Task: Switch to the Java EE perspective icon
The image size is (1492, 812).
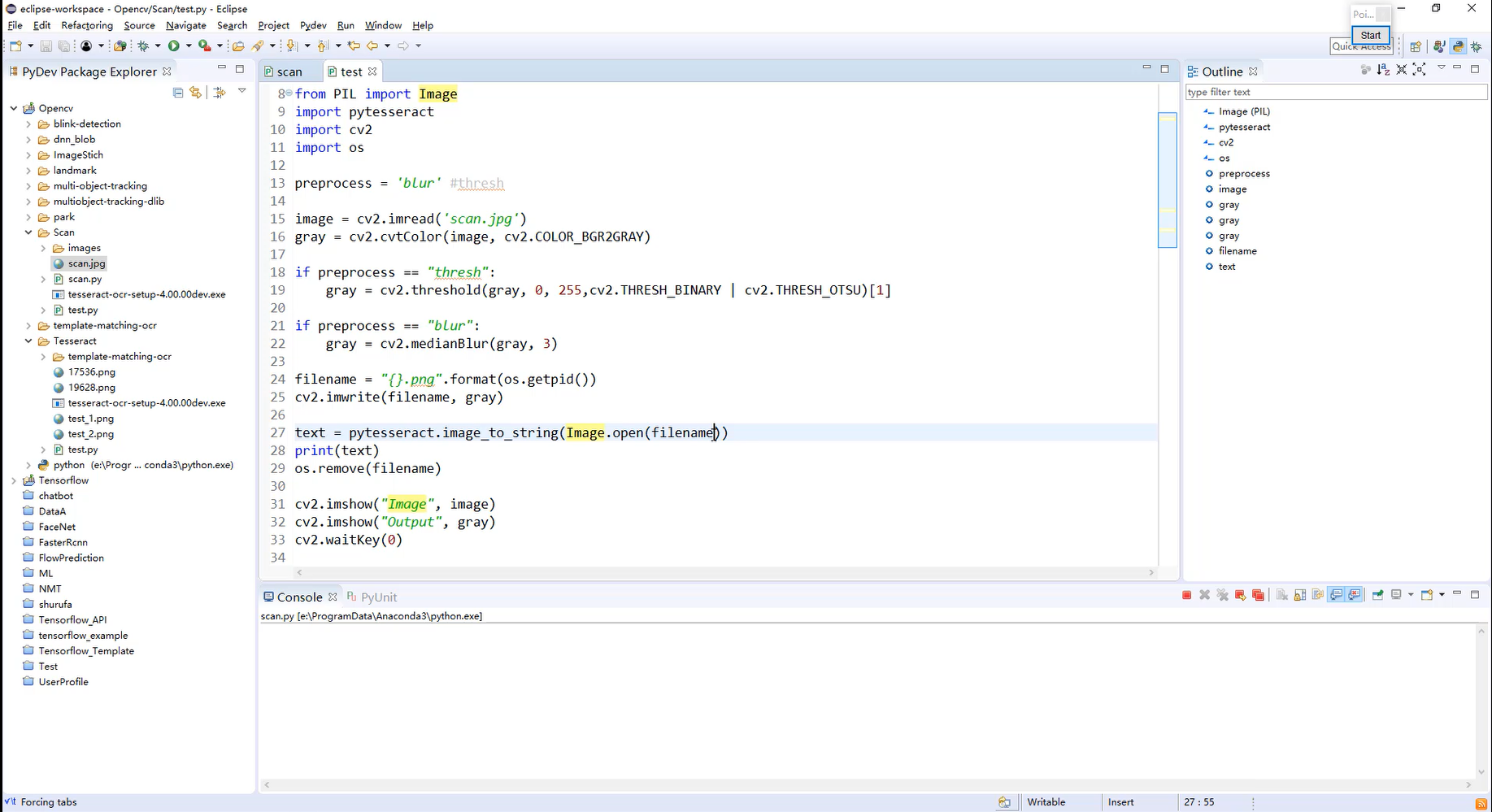Action: click(x=1439, y=46)
